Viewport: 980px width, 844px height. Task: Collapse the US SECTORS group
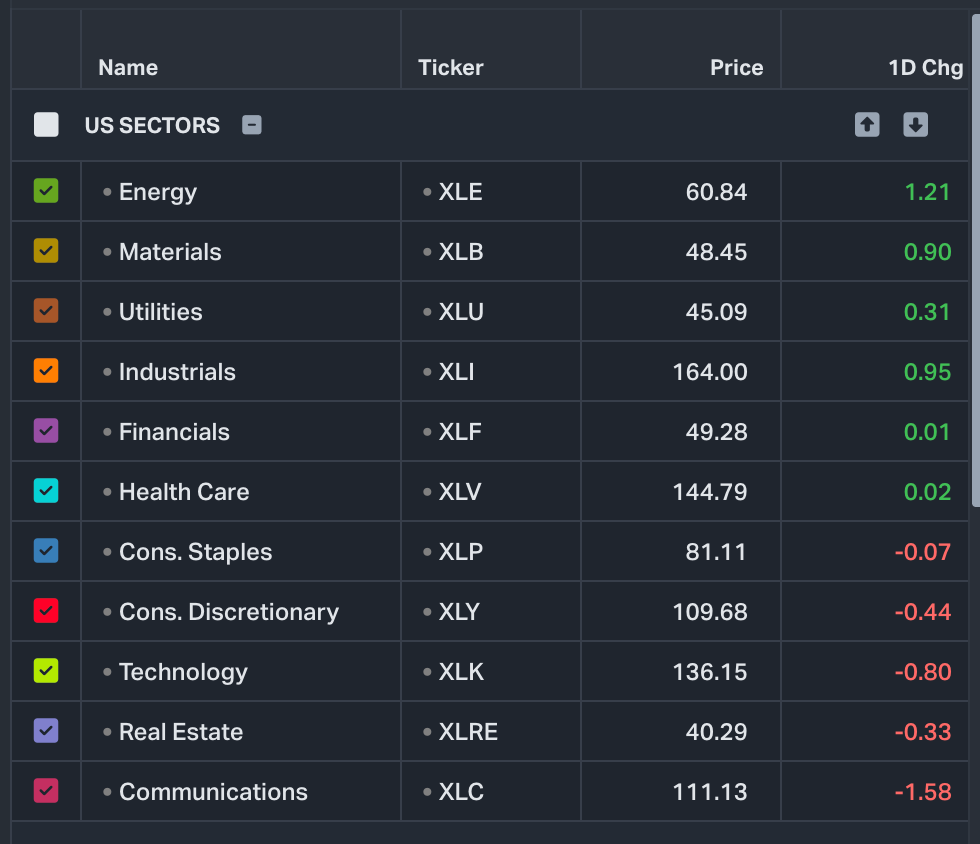click(x=252, y=125)
